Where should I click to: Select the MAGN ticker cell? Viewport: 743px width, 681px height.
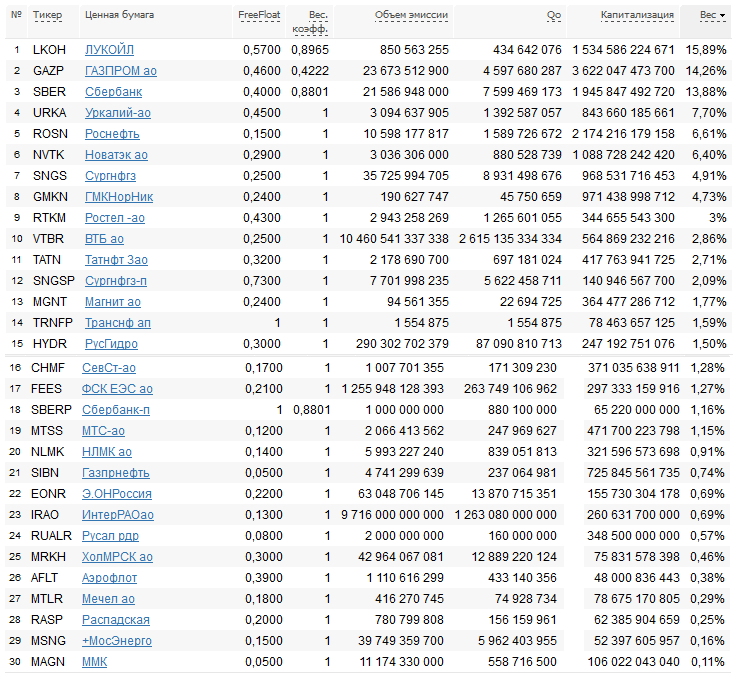coord(47,662)
